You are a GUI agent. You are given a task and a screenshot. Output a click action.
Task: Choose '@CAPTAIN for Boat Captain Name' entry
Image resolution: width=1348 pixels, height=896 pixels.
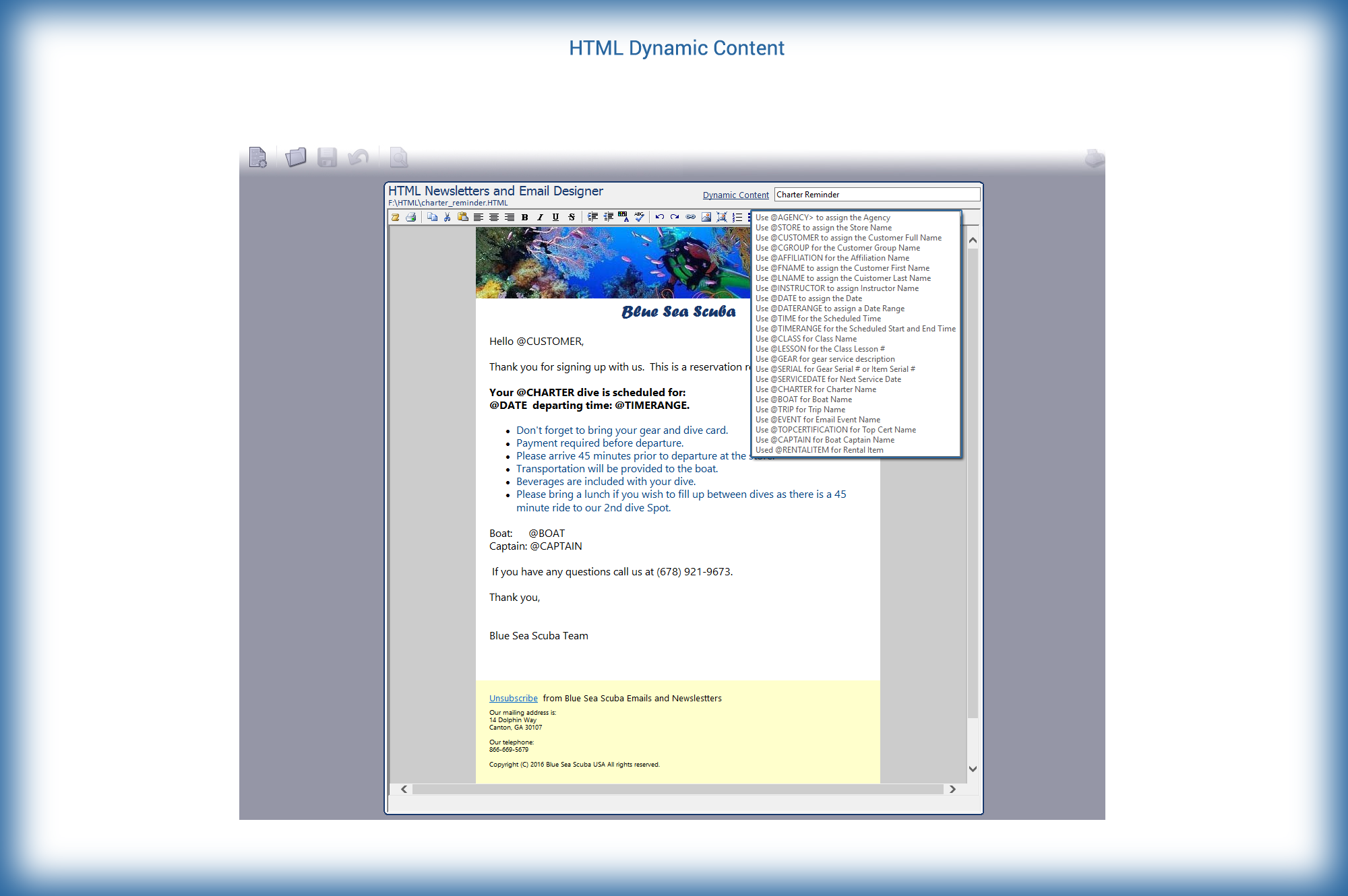click(825, 440)
